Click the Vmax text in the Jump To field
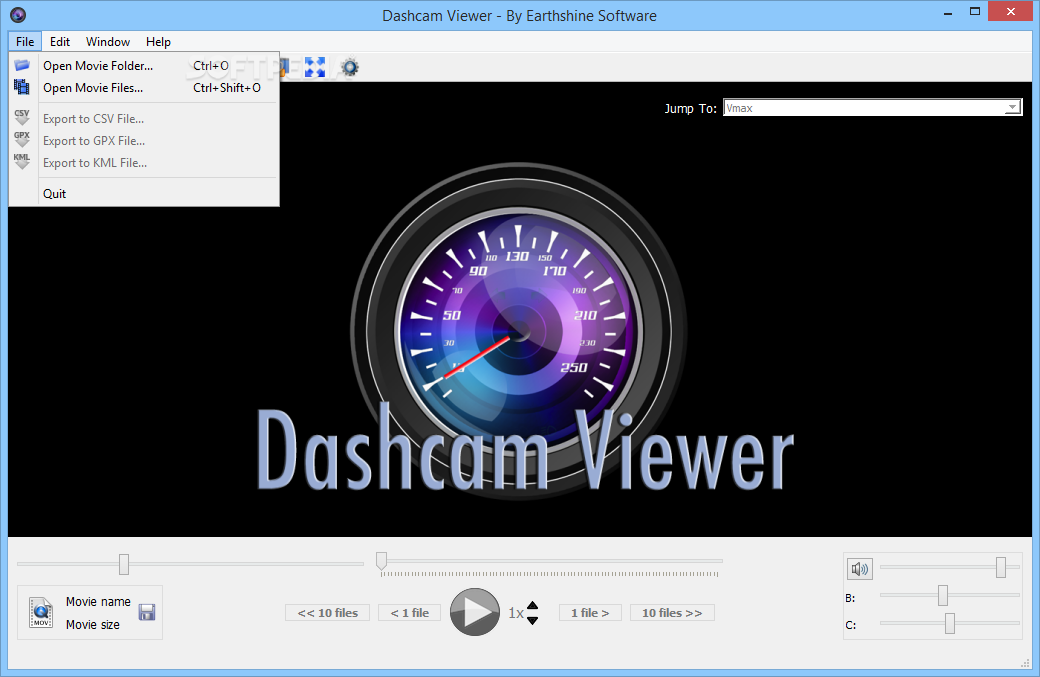This screenshot has width=1040, height=677. [x=739, y=108]
